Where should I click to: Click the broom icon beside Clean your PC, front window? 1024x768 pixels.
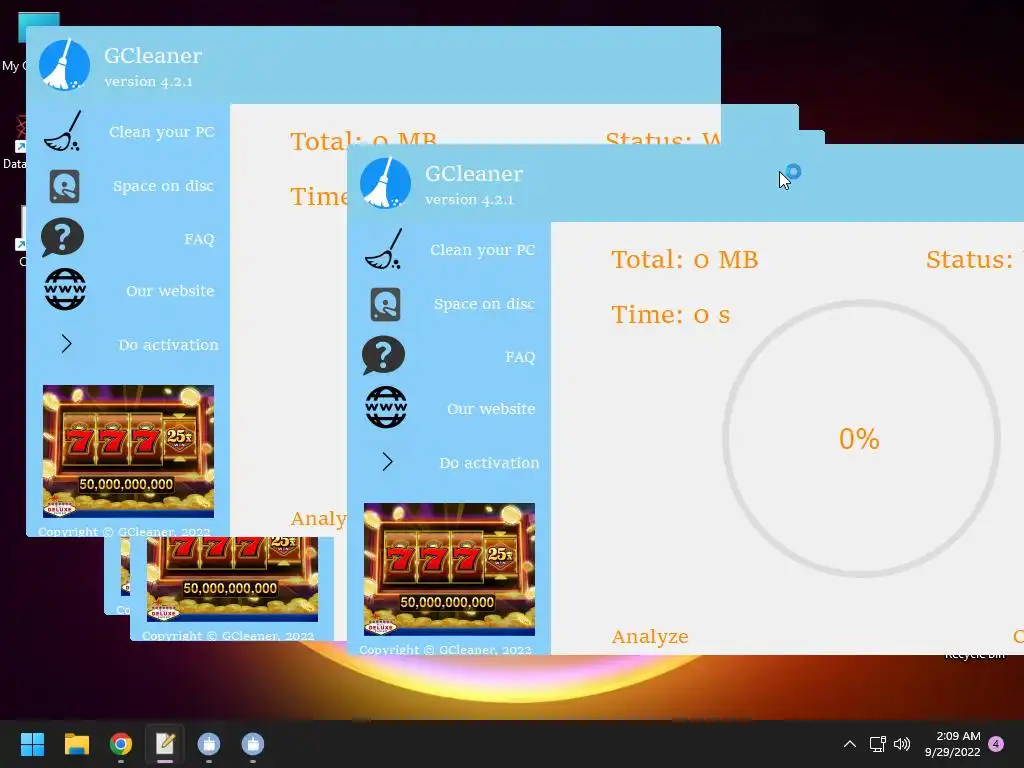click(x=384, y=249)
